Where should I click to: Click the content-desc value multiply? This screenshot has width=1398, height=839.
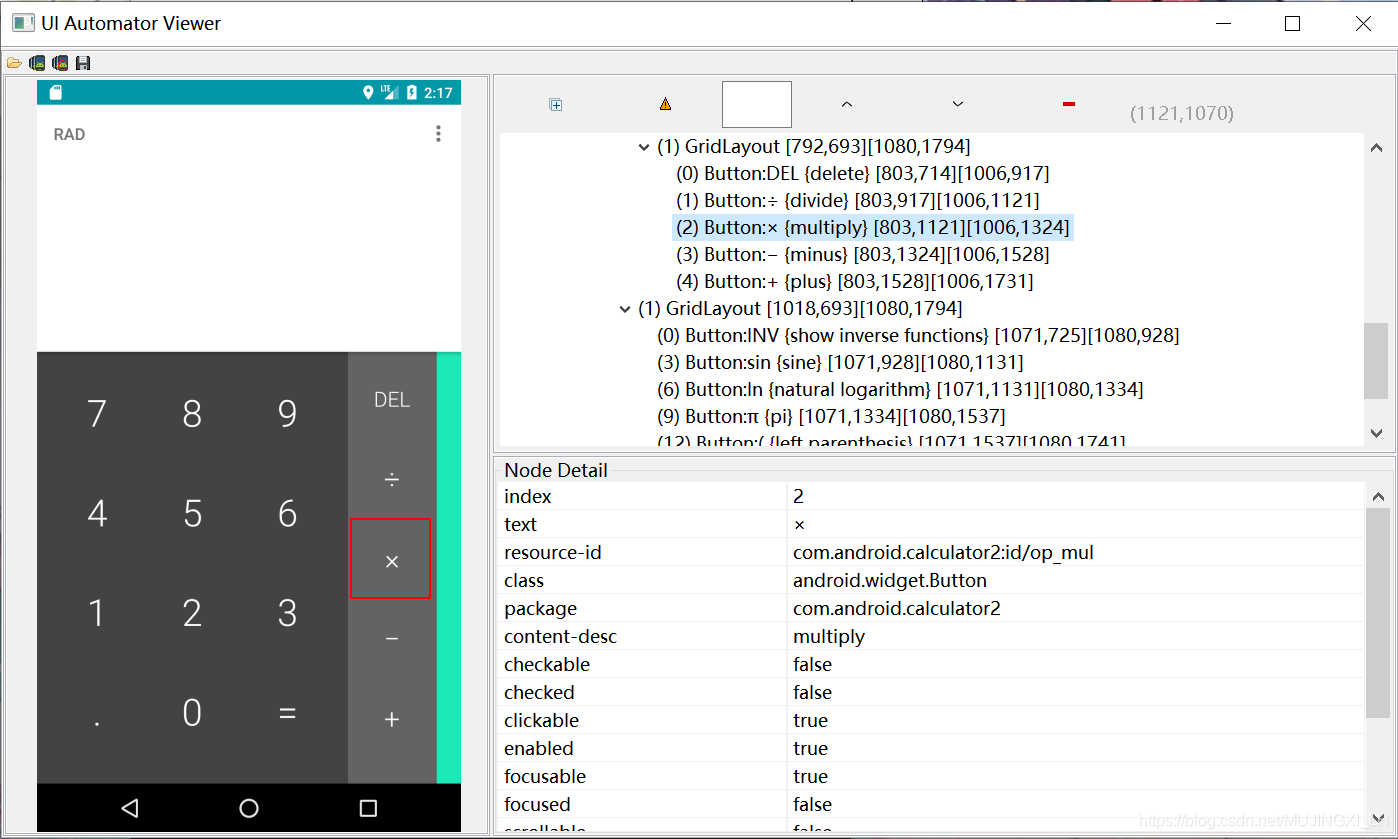pos(829,636)
